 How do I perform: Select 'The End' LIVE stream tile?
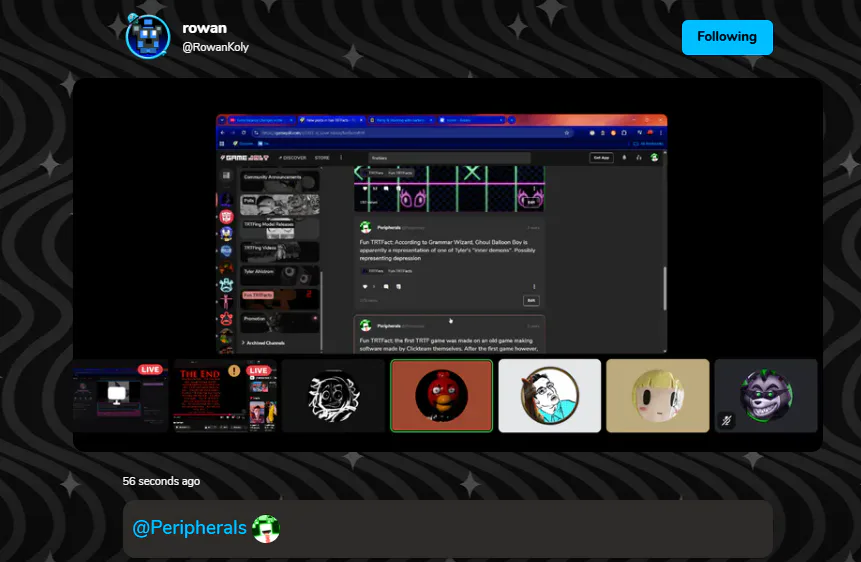pyautogui.click(x=225, y=396)
